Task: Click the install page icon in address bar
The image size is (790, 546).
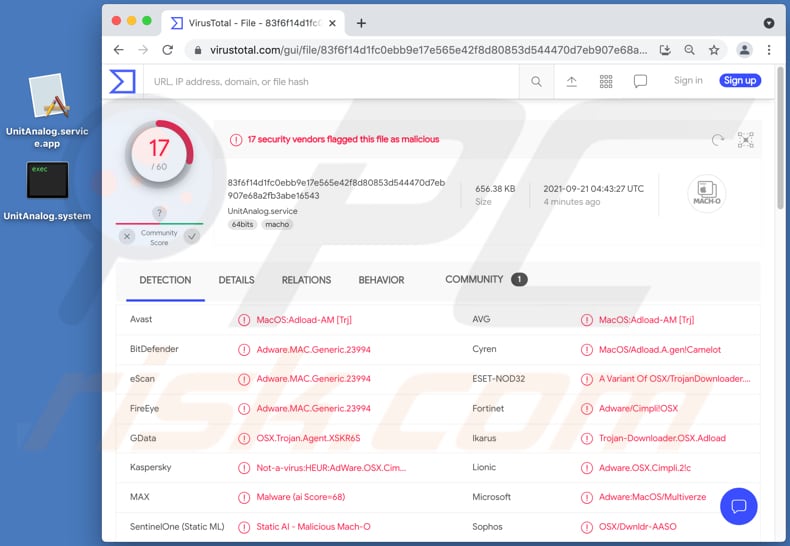Action: pyautogui.click(x=665, y=50)
